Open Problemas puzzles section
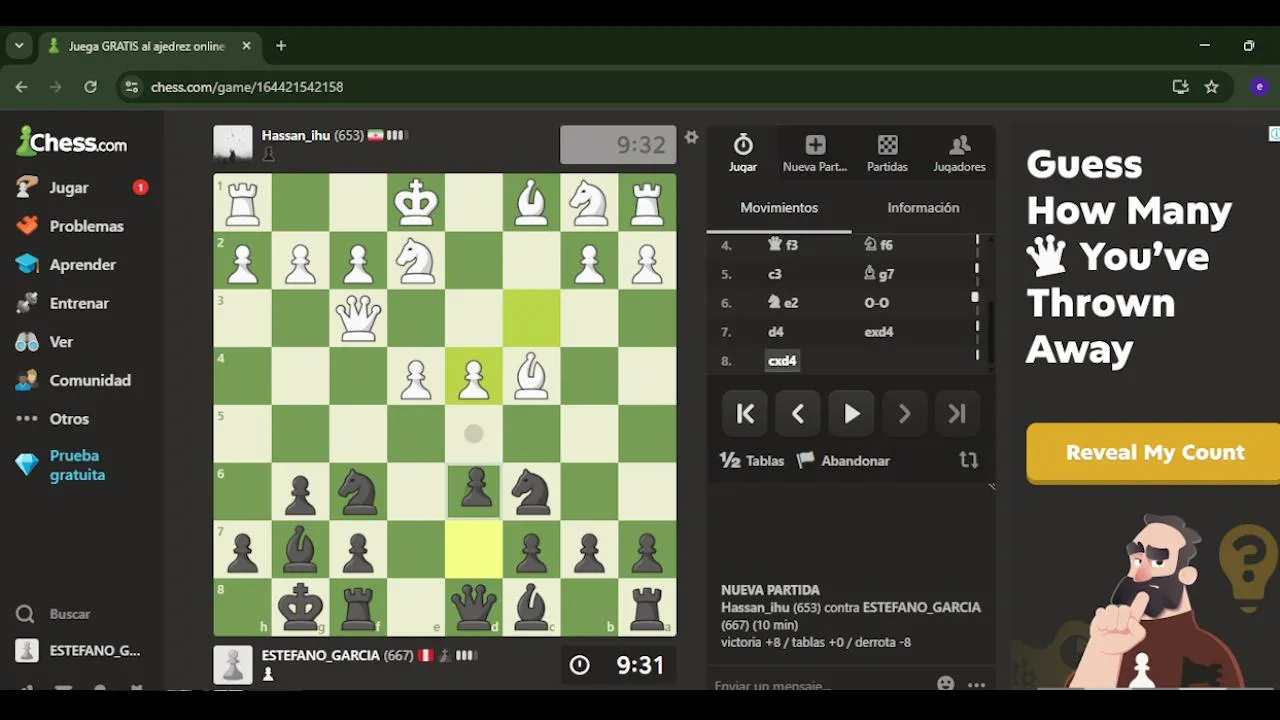 (x=70, y=226)
